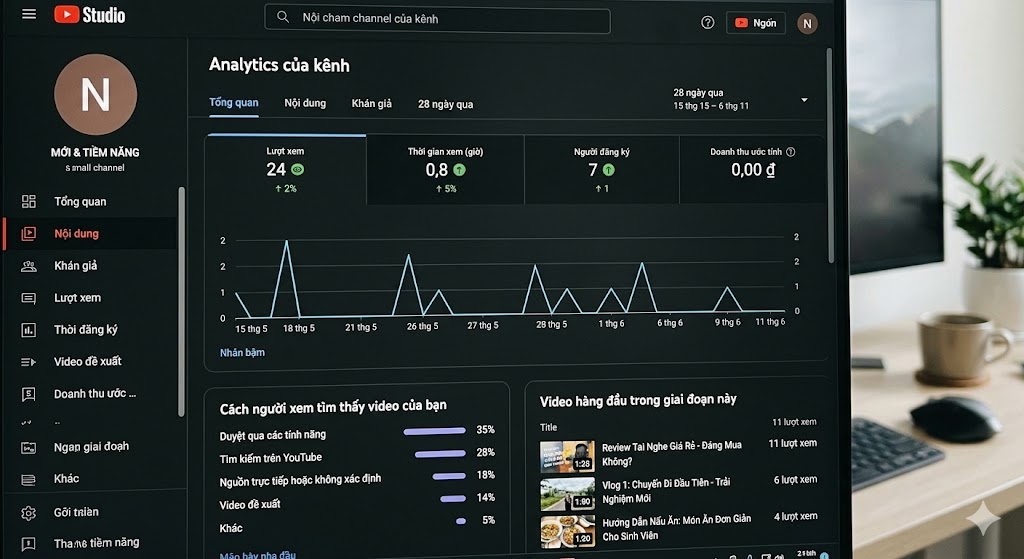The width and height of the screenshot is (1024, 559).
Task: Select the Doanh thu ước tính metric card
Action: [752, 170]
